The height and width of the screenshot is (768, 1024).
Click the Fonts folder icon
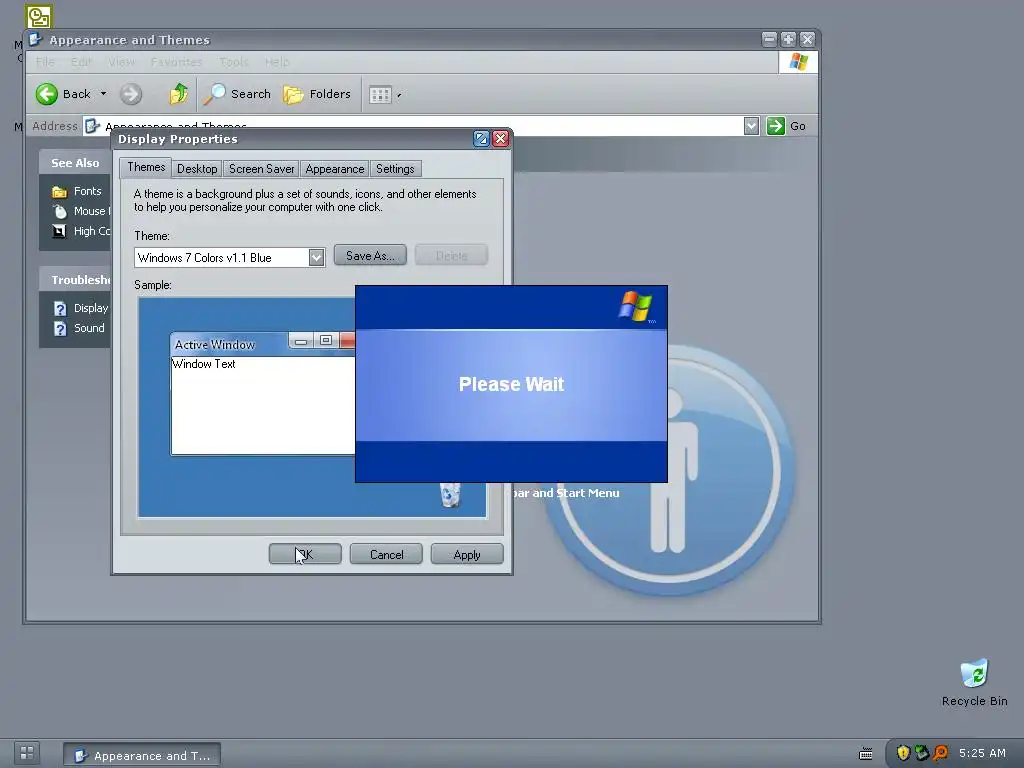point(59,191)
